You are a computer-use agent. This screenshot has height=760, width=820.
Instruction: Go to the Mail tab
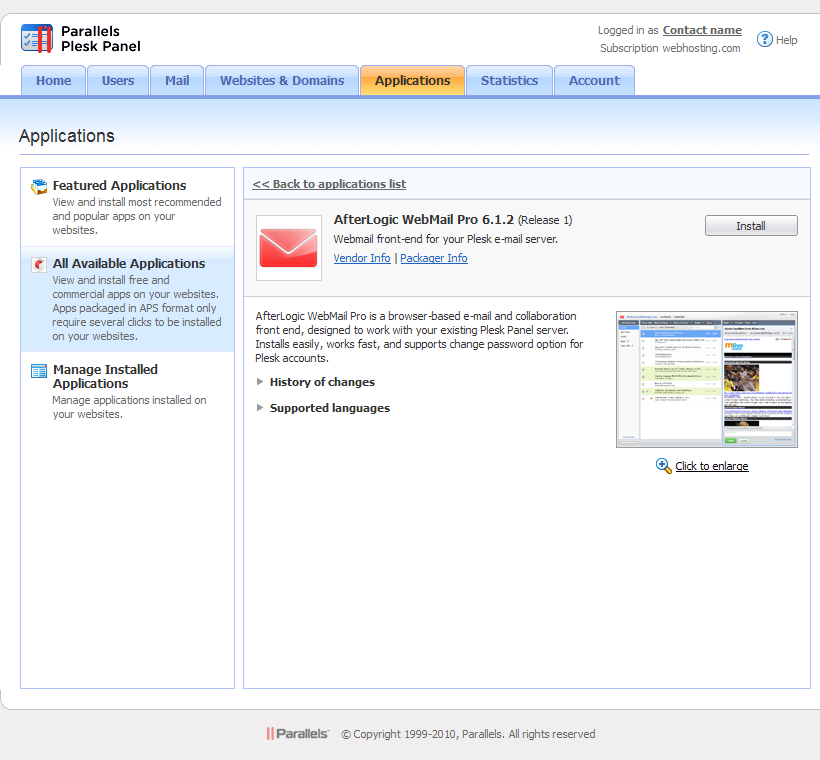[177, 81]
